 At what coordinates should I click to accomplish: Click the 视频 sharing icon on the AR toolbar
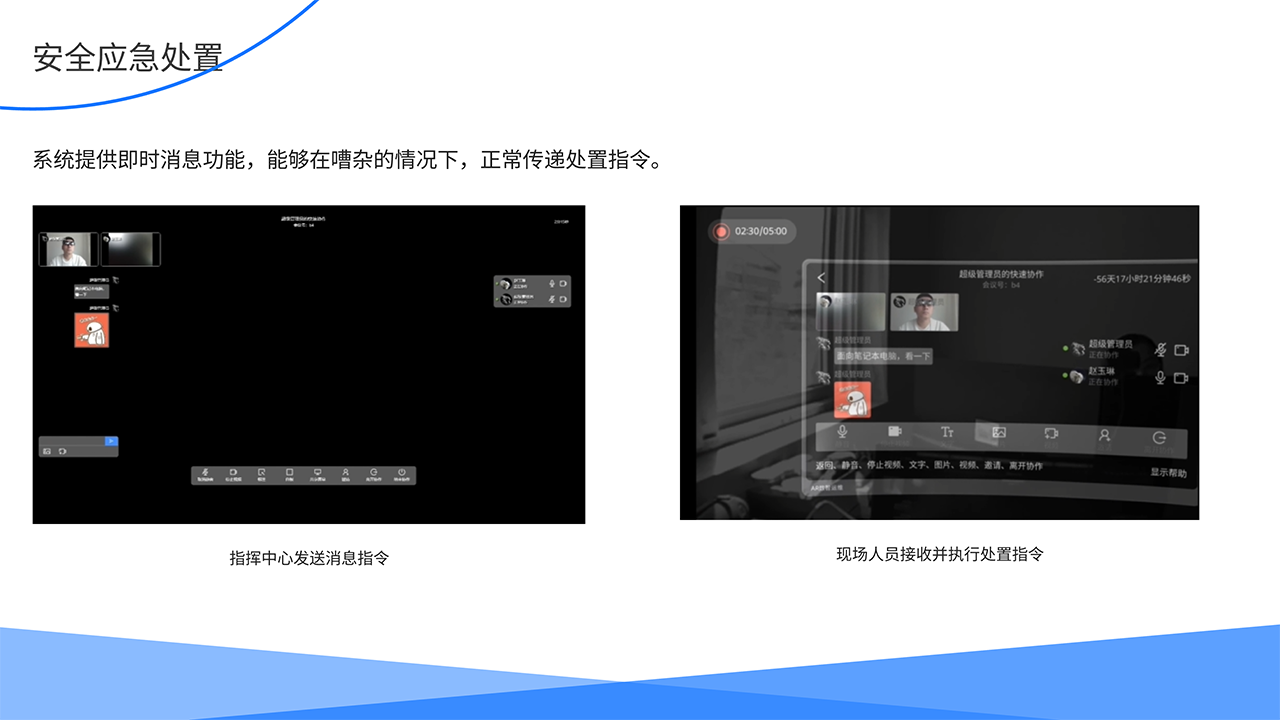click(x=1051, y=434)
